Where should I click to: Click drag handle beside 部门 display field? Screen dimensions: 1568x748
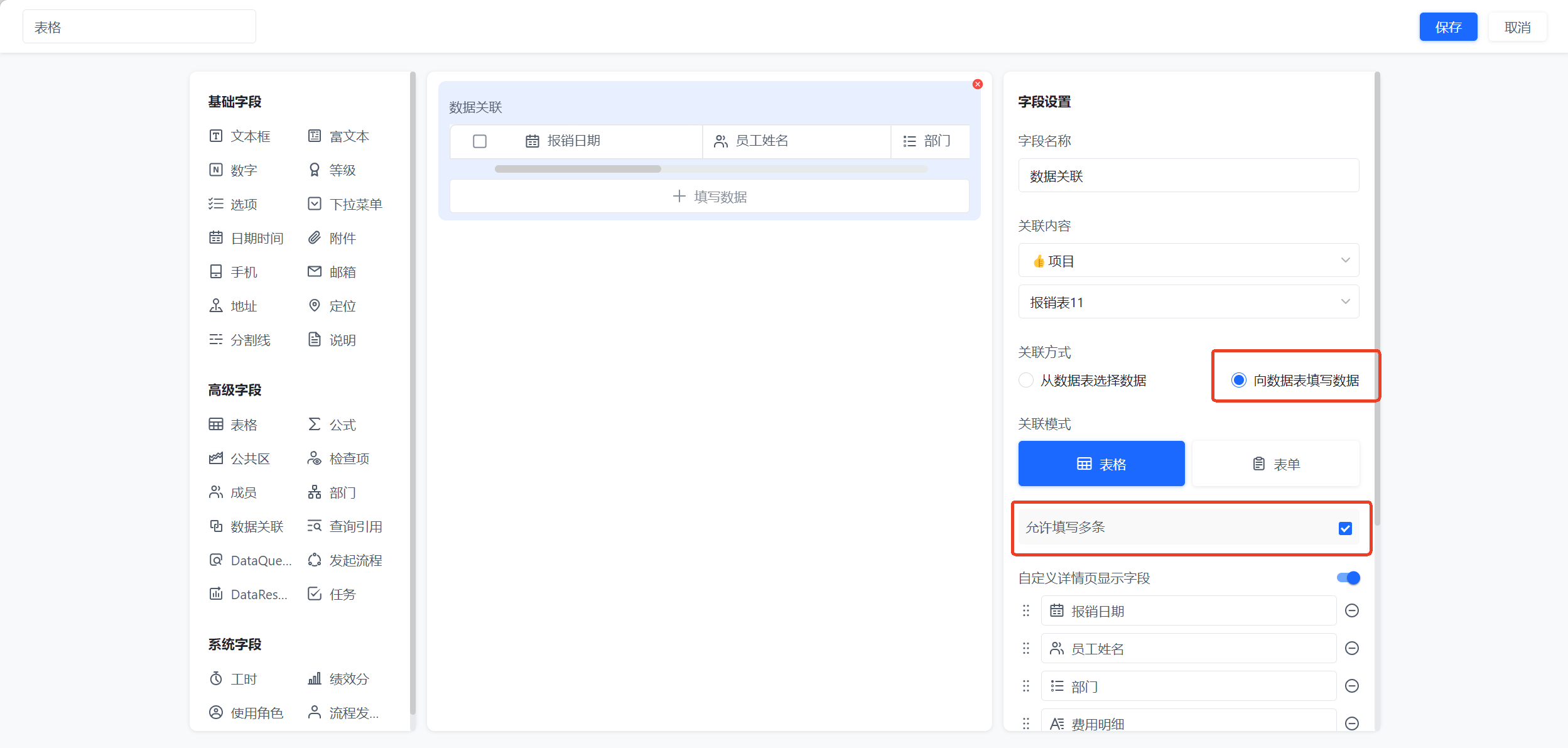click(x=1026, y=686)
